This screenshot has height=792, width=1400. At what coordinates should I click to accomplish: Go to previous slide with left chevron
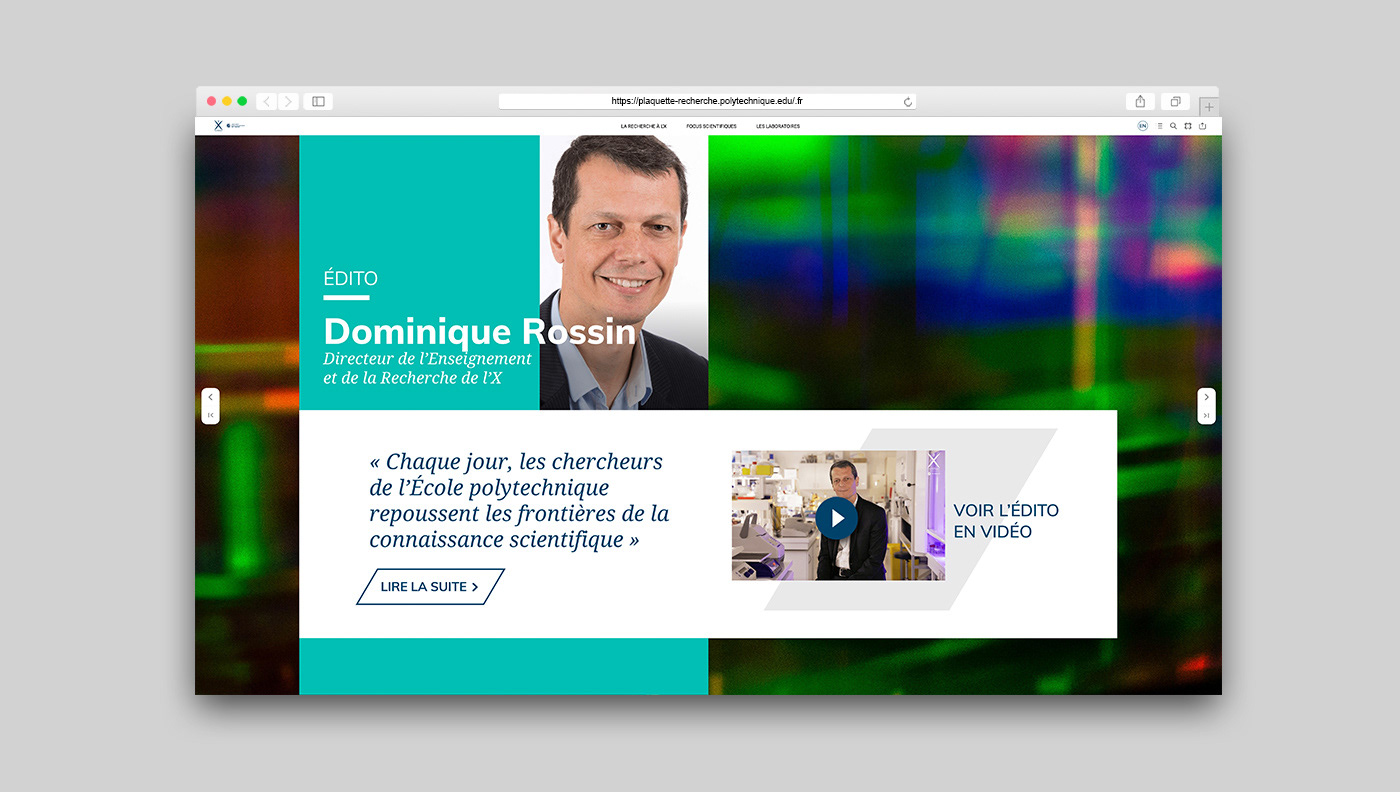(210, 397)
